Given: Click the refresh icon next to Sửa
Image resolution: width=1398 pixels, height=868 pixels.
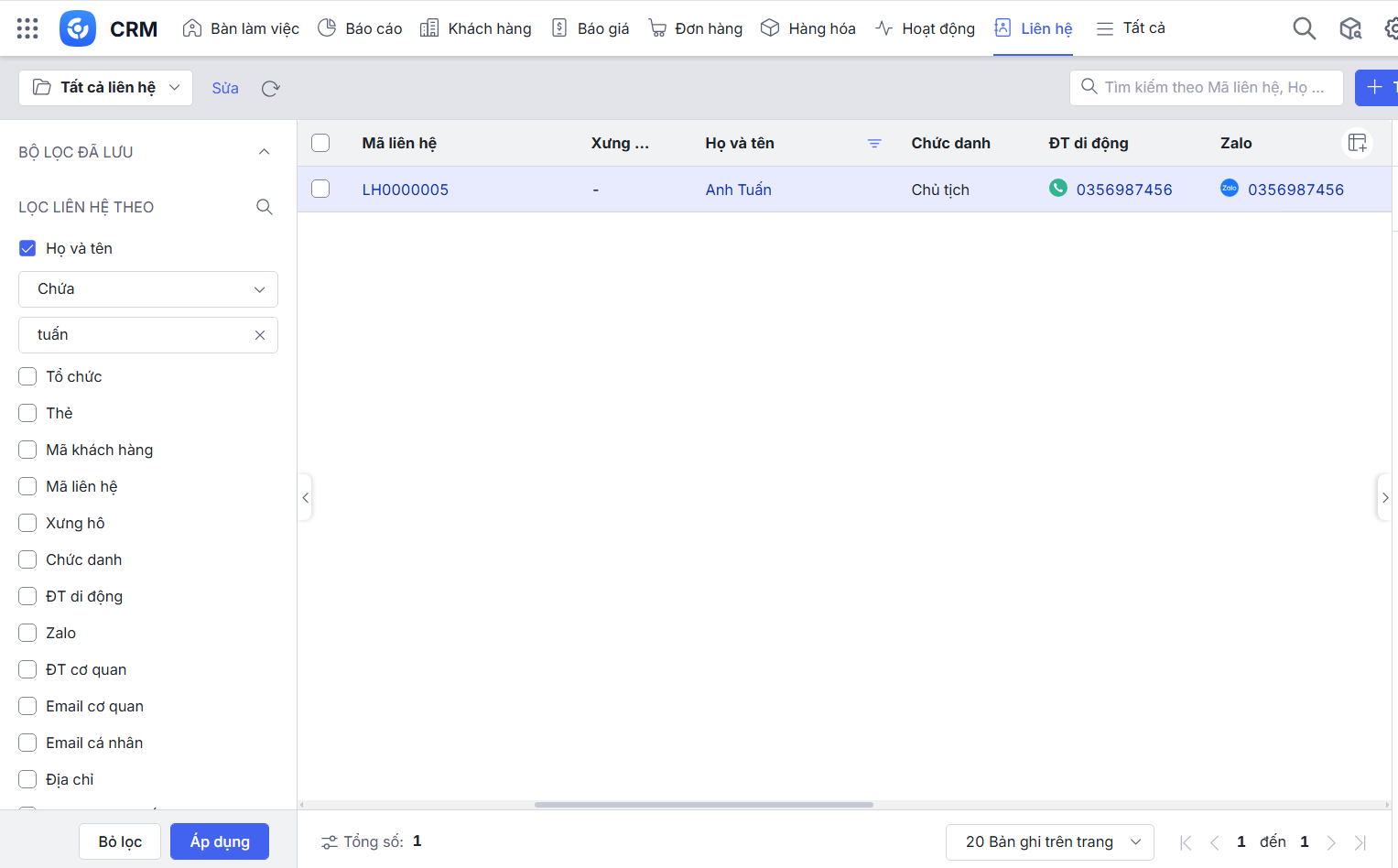Looking at the screenshot, I should 270,89.
